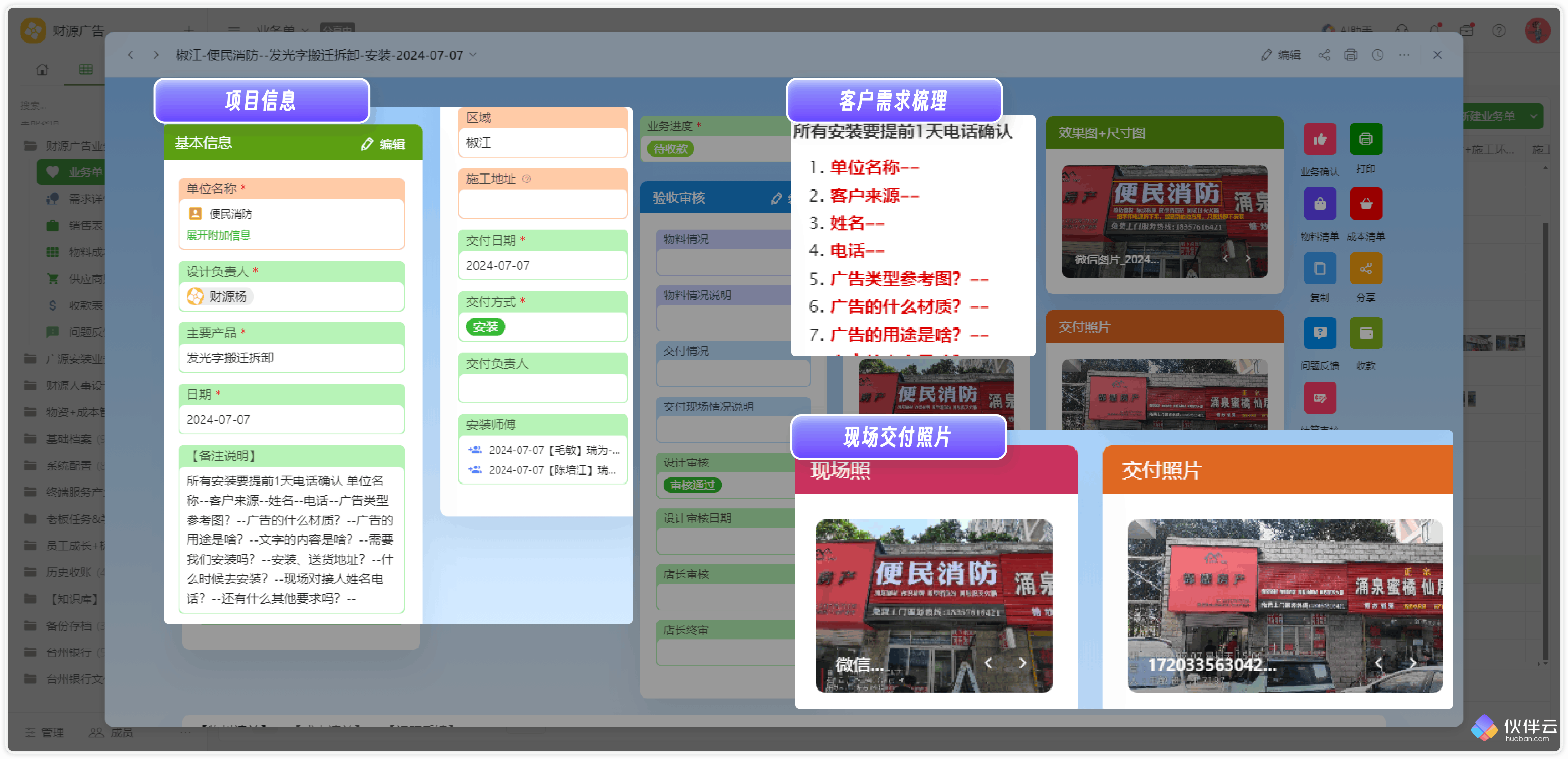Open the three-dot more options menu

click(1404, 55)
